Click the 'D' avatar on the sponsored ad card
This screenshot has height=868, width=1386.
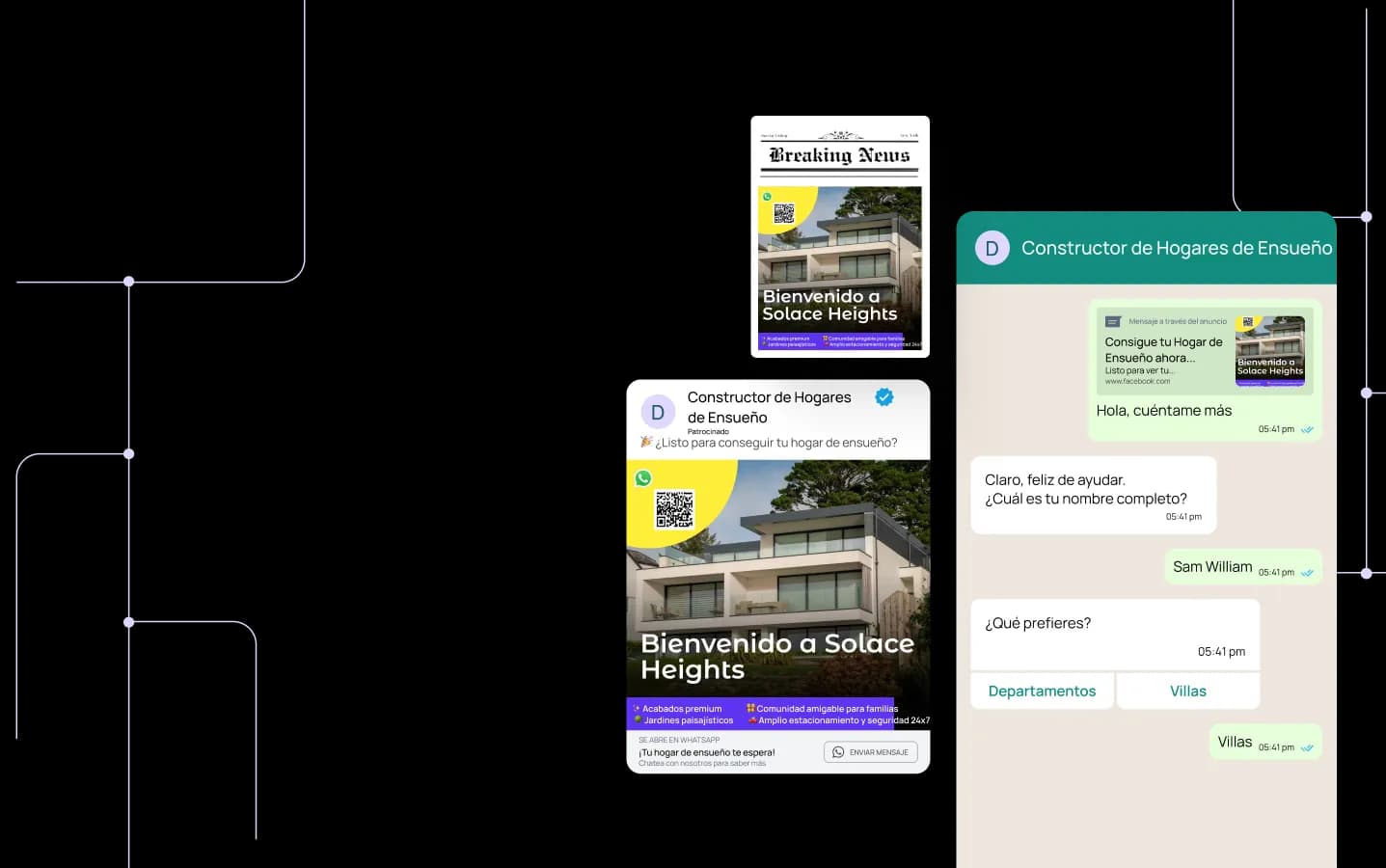tap(658, 413)
